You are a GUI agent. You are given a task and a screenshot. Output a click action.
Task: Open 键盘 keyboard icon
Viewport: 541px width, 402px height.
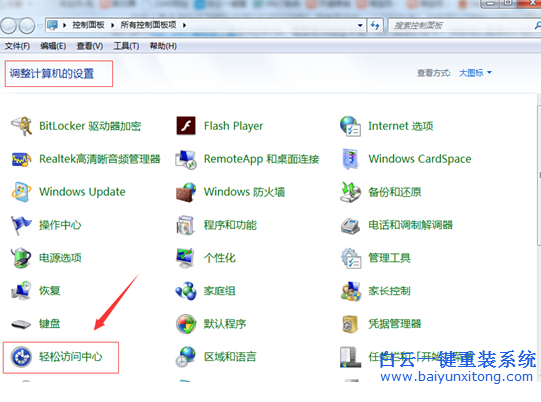[21, 324]
